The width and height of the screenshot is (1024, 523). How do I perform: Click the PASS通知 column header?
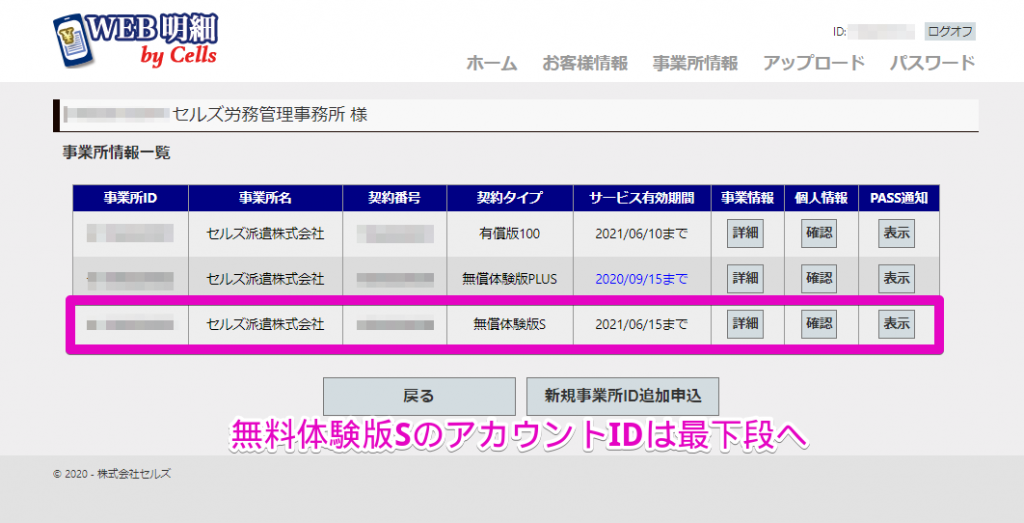pos(899,198)
